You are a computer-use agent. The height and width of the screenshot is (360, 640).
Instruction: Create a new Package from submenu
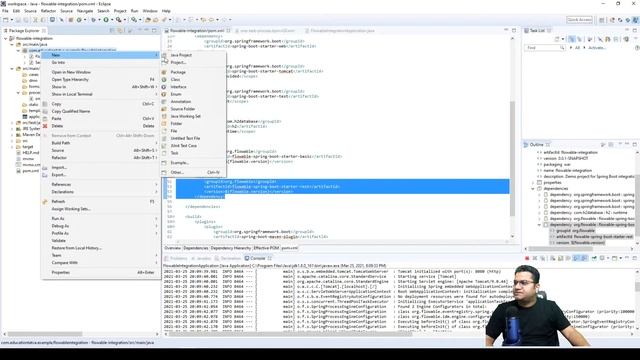tap(178, 72)
